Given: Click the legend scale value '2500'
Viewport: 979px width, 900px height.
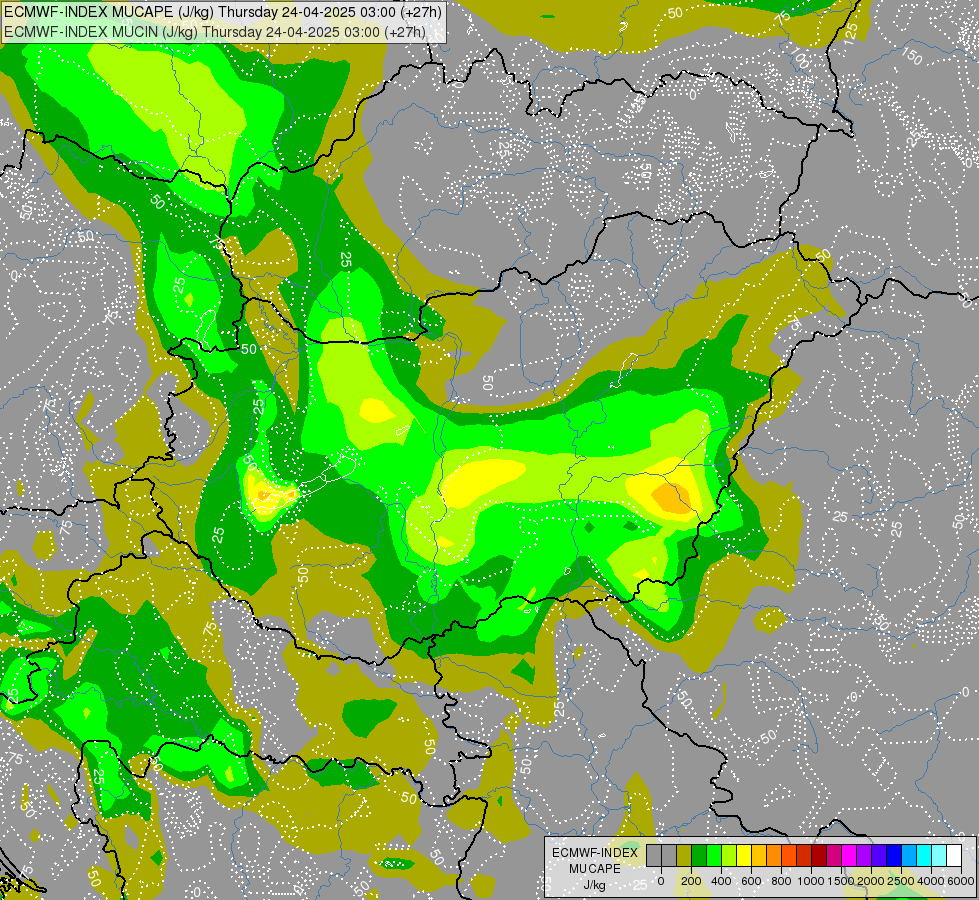Looking at the screenshot, I should pos(901,881).
